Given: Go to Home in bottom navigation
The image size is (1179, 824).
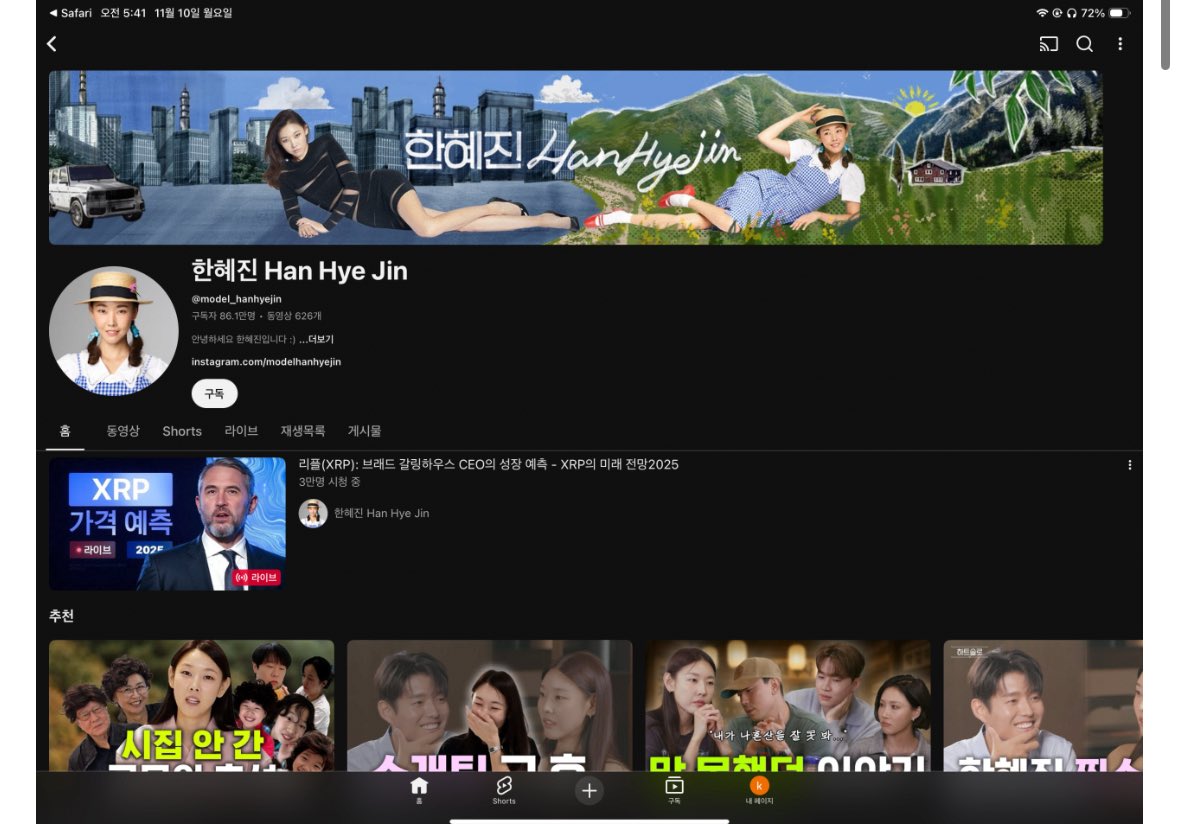Looking at the screenshot, I should point(419,789).
